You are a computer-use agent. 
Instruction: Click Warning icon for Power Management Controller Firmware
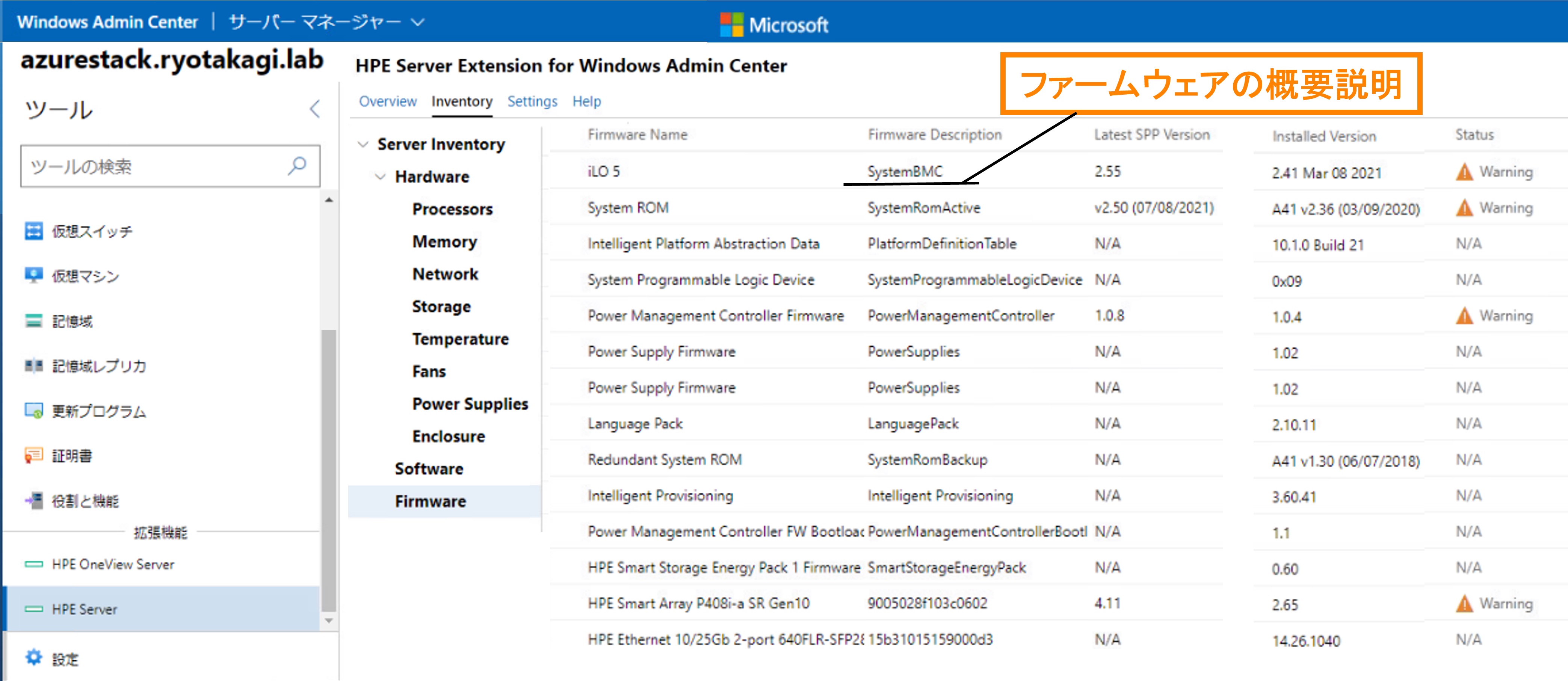coord(1464,316)
